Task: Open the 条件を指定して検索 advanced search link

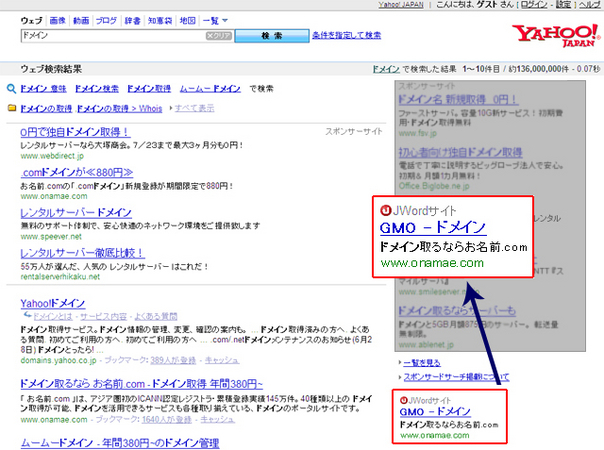Action: pyautogui.click(x=332, y=36)
